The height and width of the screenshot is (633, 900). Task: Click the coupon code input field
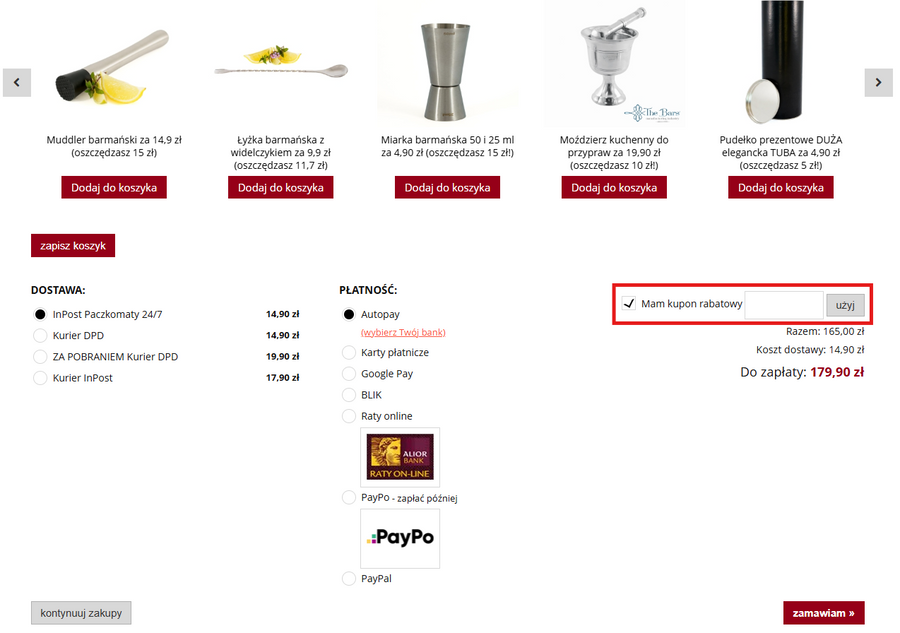784,304
